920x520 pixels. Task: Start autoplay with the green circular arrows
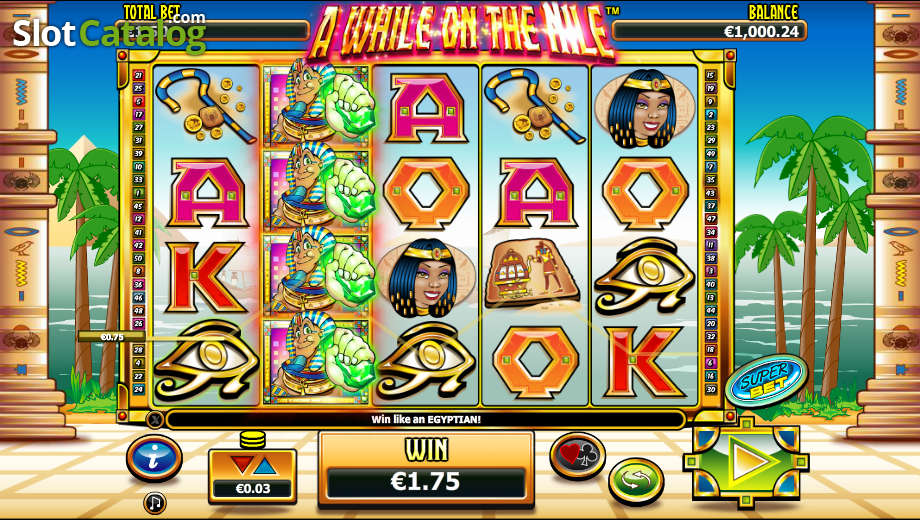pyautogui.click(x=636, y=482)
